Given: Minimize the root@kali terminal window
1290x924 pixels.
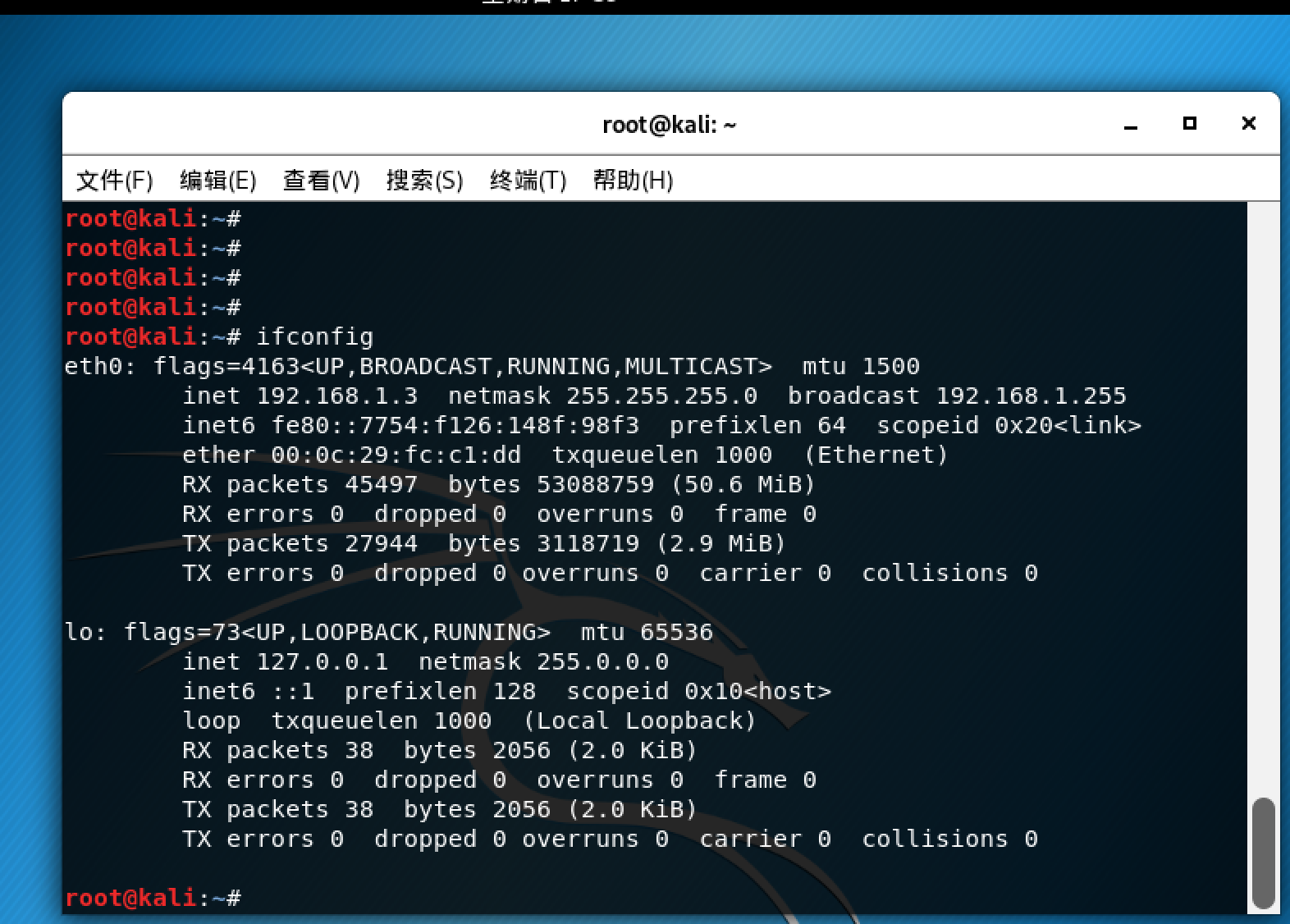Looking at the screenshot, I should (1131, 125).
